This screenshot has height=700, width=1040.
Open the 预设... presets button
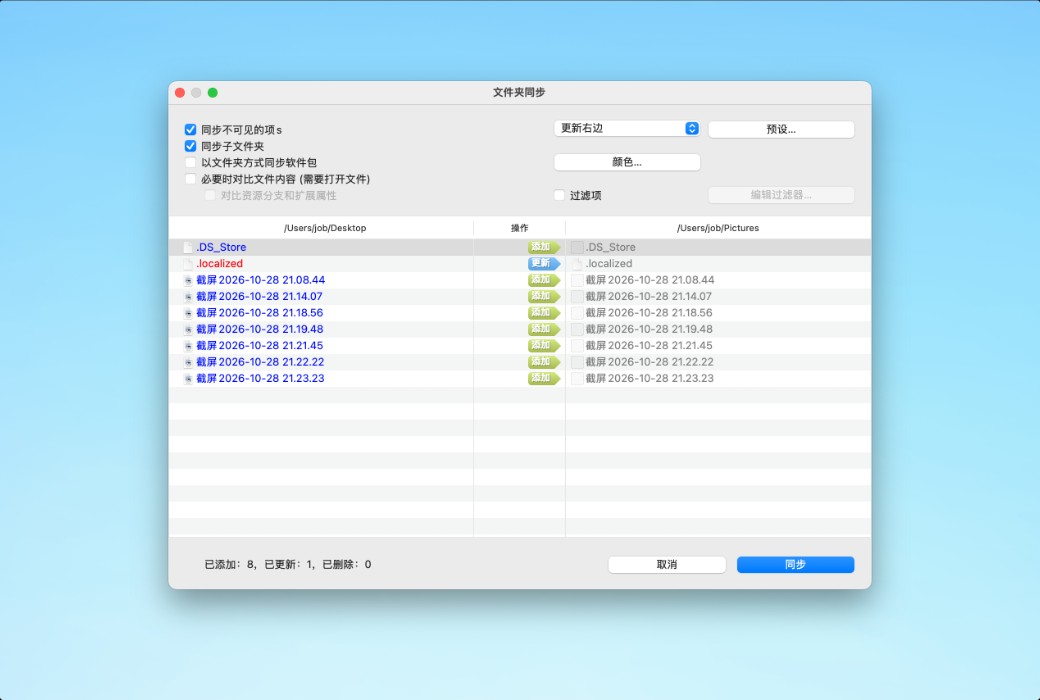pos(781,129)
